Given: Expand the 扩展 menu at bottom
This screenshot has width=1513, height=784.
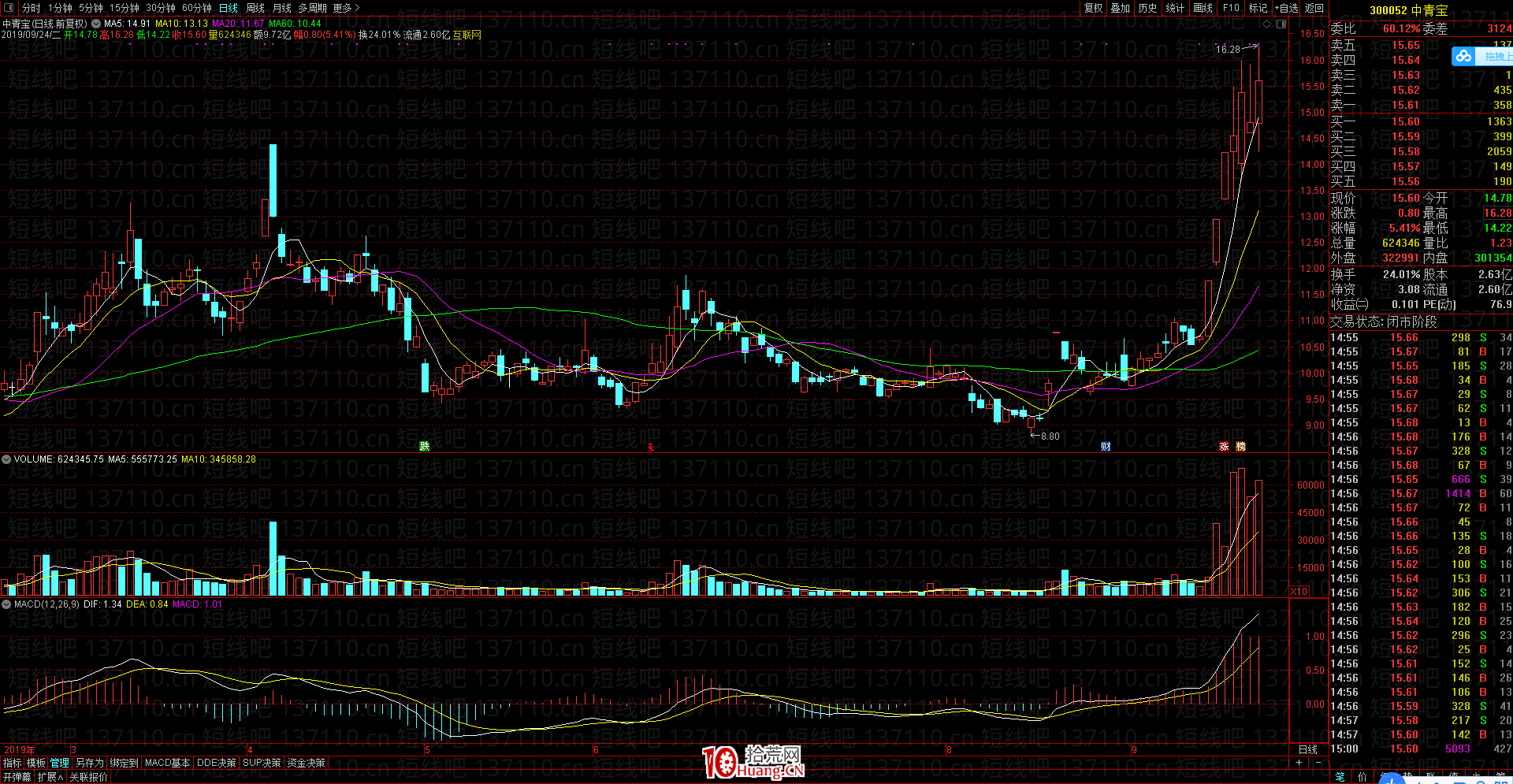Looking at the screenshot, I should [x=50, y=777].
